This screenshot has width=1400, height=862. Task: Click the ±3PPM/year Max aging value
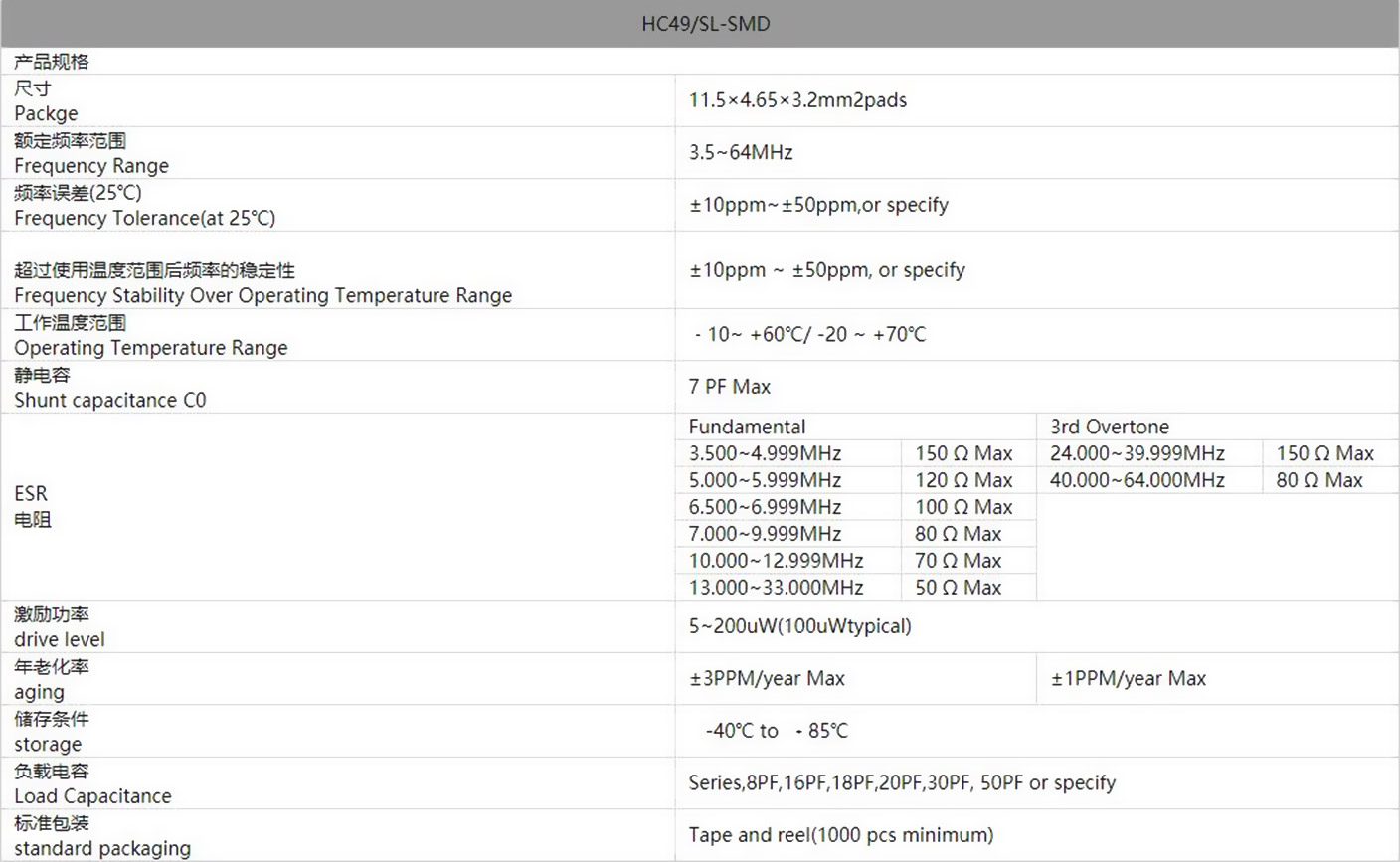(767, 679)
